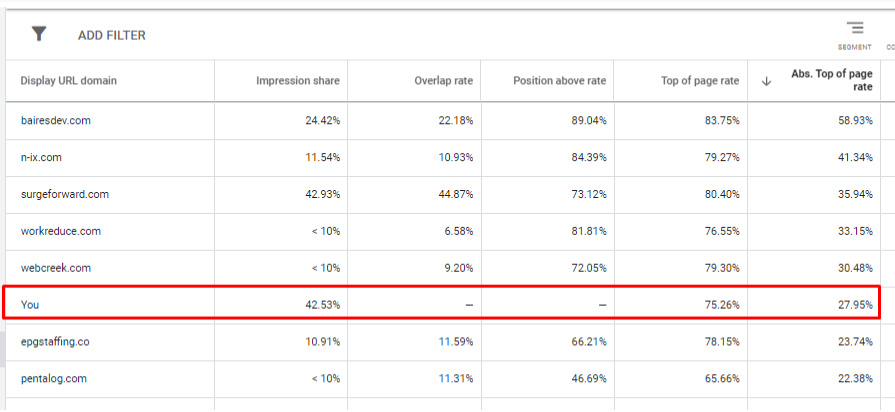
Task: Click surgeforward.com in the table
Action: (65, 194)
